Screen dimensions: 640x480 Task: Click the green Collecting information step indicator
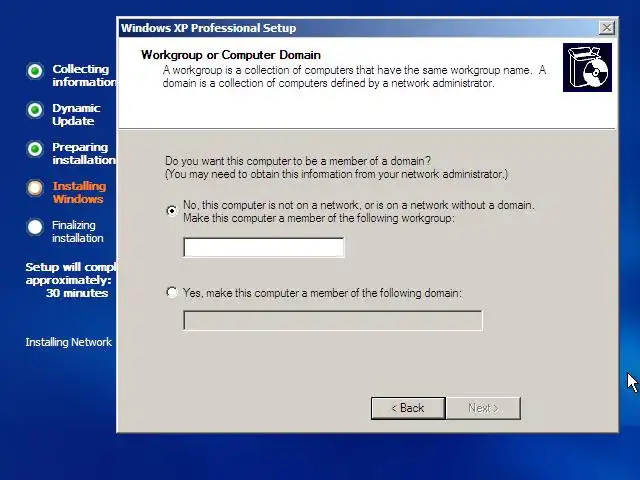coord(35,71)
